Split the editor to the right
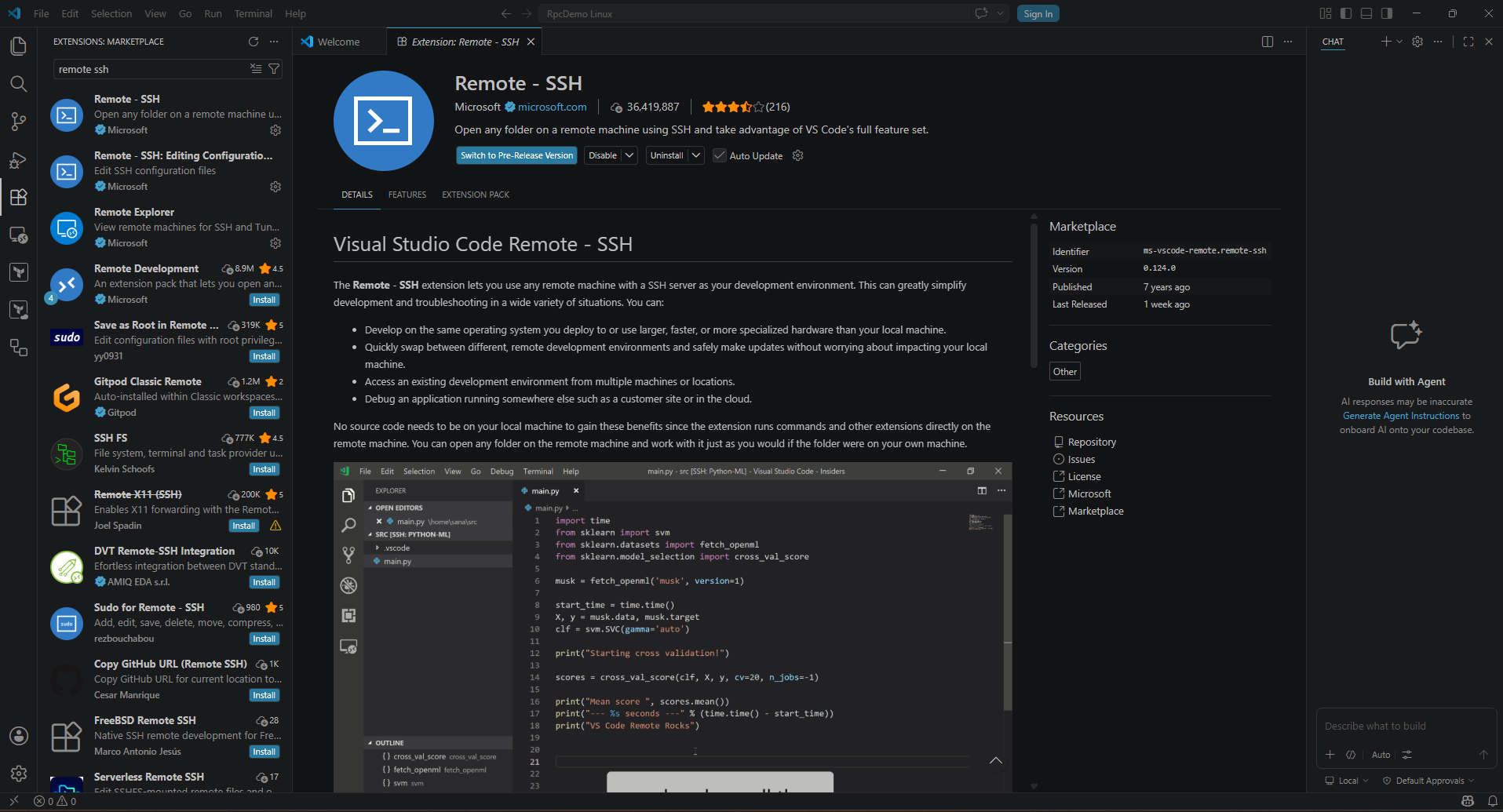1503x812 pixels. (1268, 42)
